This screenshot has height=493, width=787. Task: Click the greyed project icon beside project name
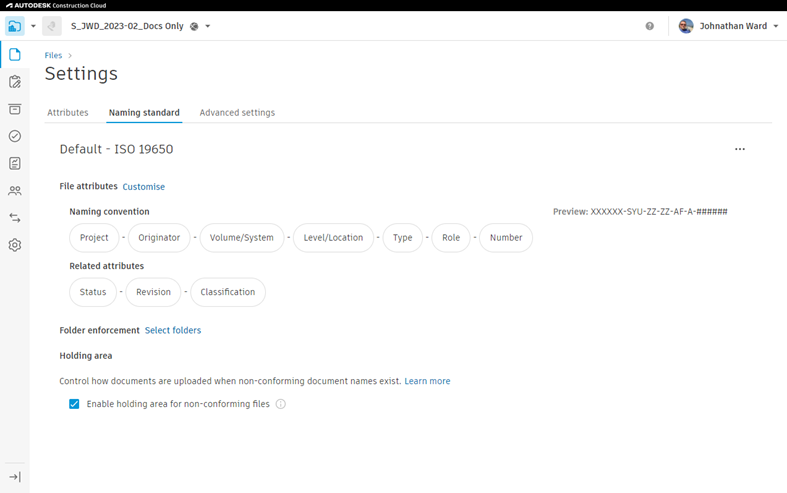click(x=52, y=26)
